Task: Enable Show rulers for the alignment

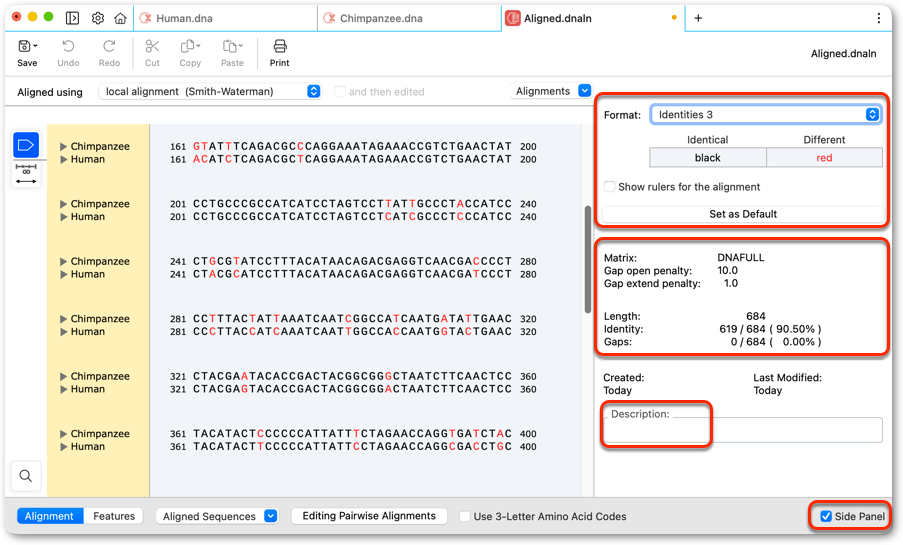Action: 609,187
